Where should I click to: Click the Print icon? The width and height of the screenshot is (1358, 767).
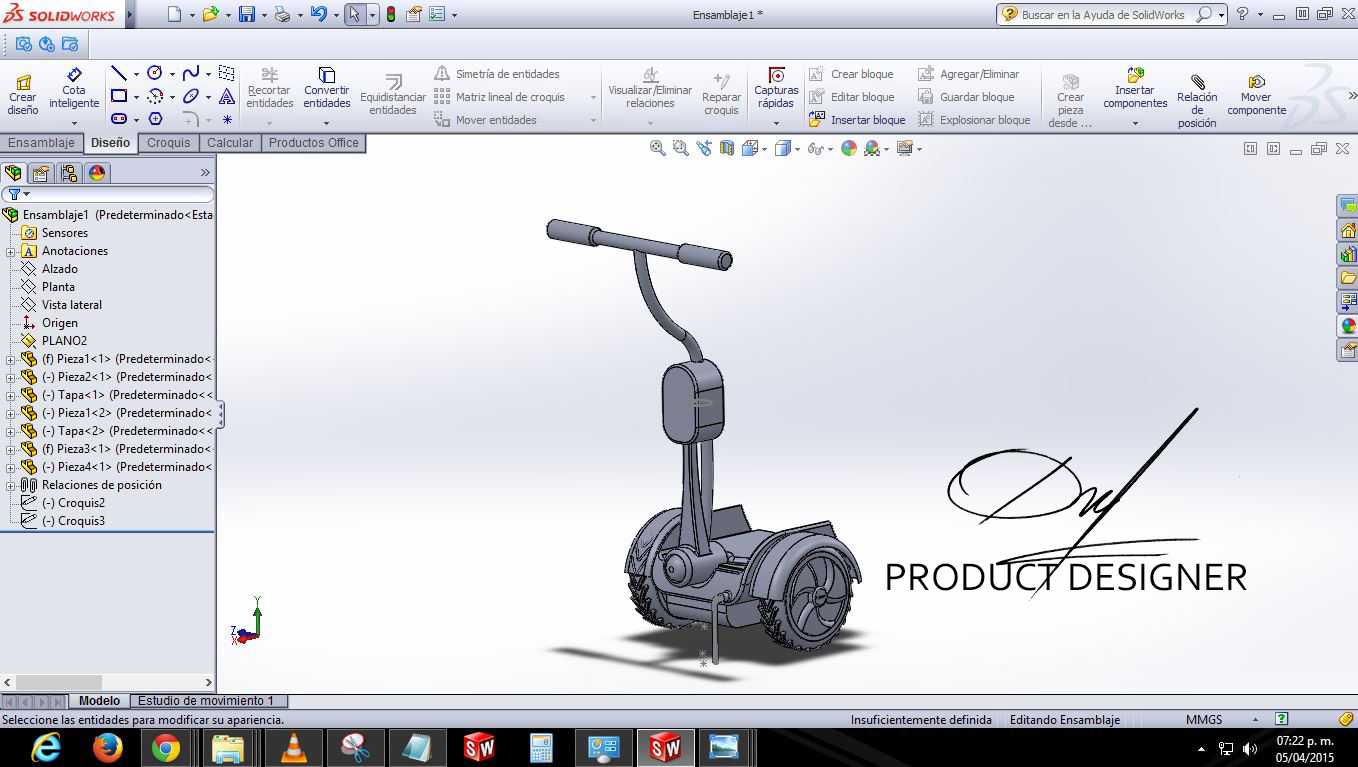point(282,14)
